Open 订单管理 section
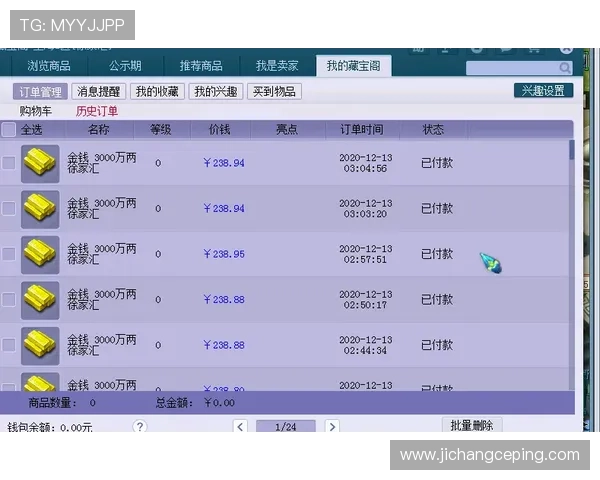 click(40, 91)
